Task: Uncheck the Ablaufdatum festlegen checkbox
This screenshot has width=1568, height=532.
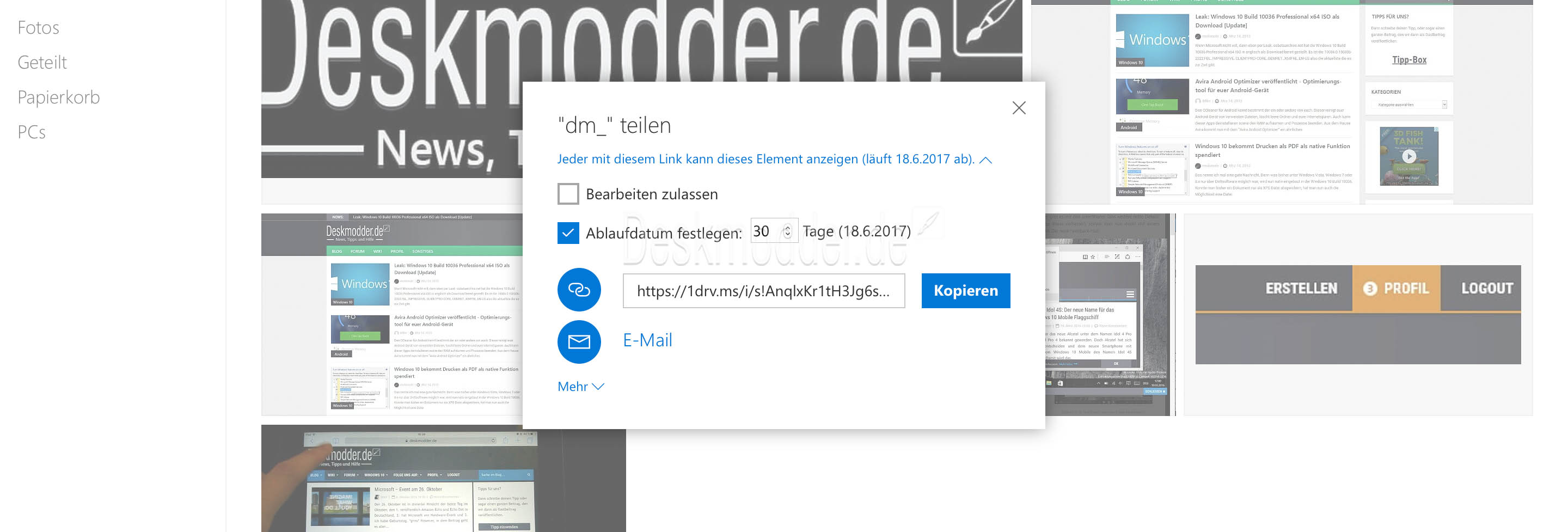Action: pos(568,233)
